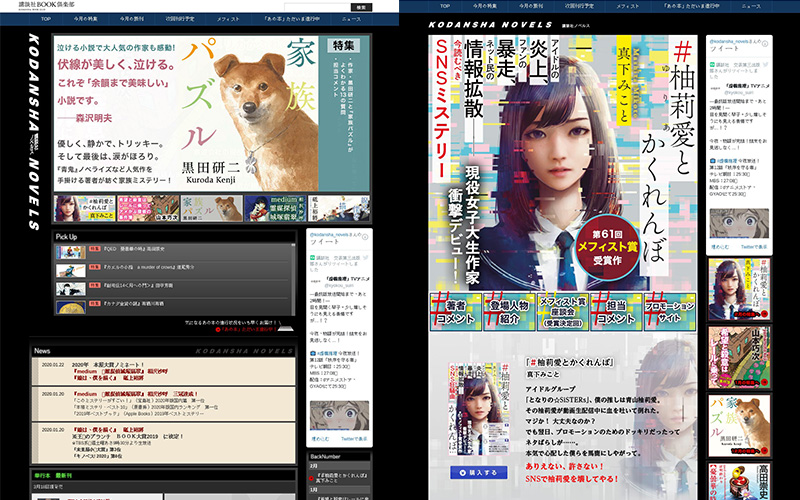
Task: Open the large #柚莉愛とかくれんぼ hero banner
Action: tap(563, 163)
